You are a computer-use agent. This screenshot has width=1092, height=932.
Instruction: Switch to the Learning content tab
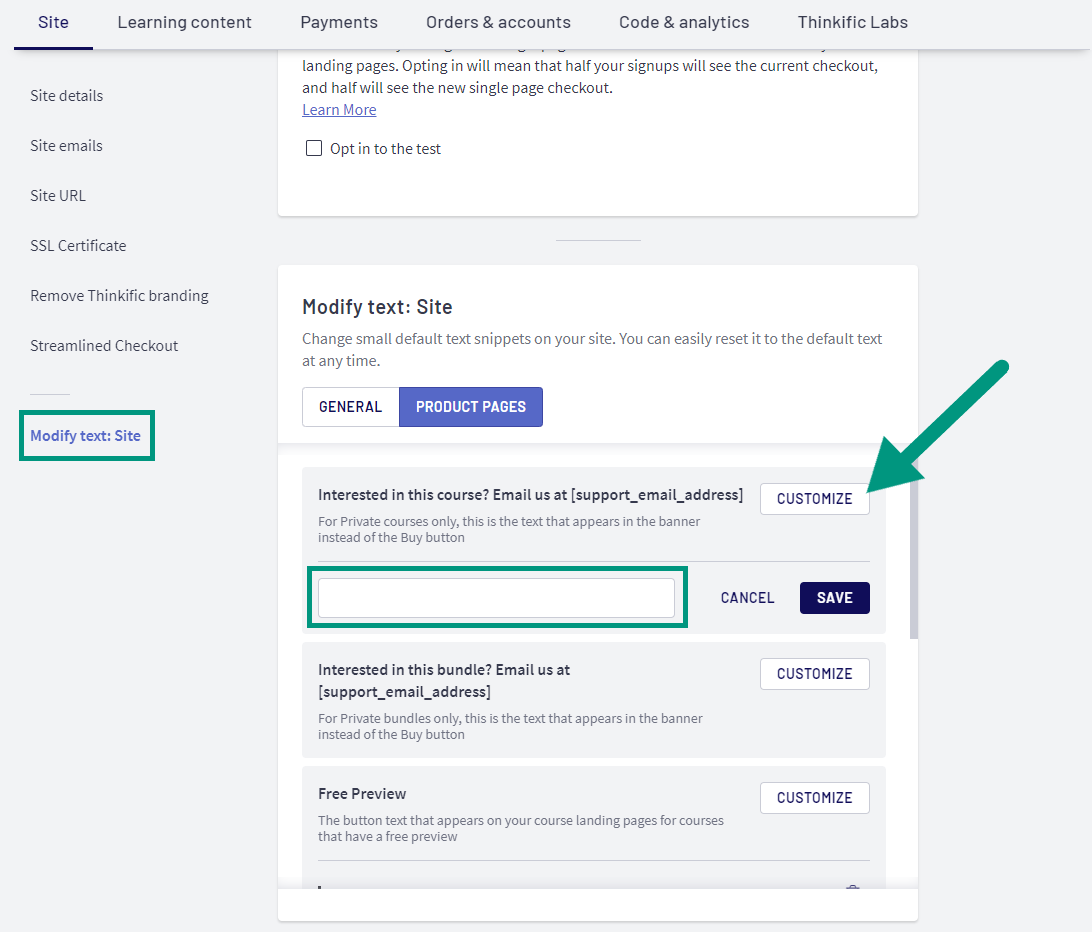[x=184, y=22]
